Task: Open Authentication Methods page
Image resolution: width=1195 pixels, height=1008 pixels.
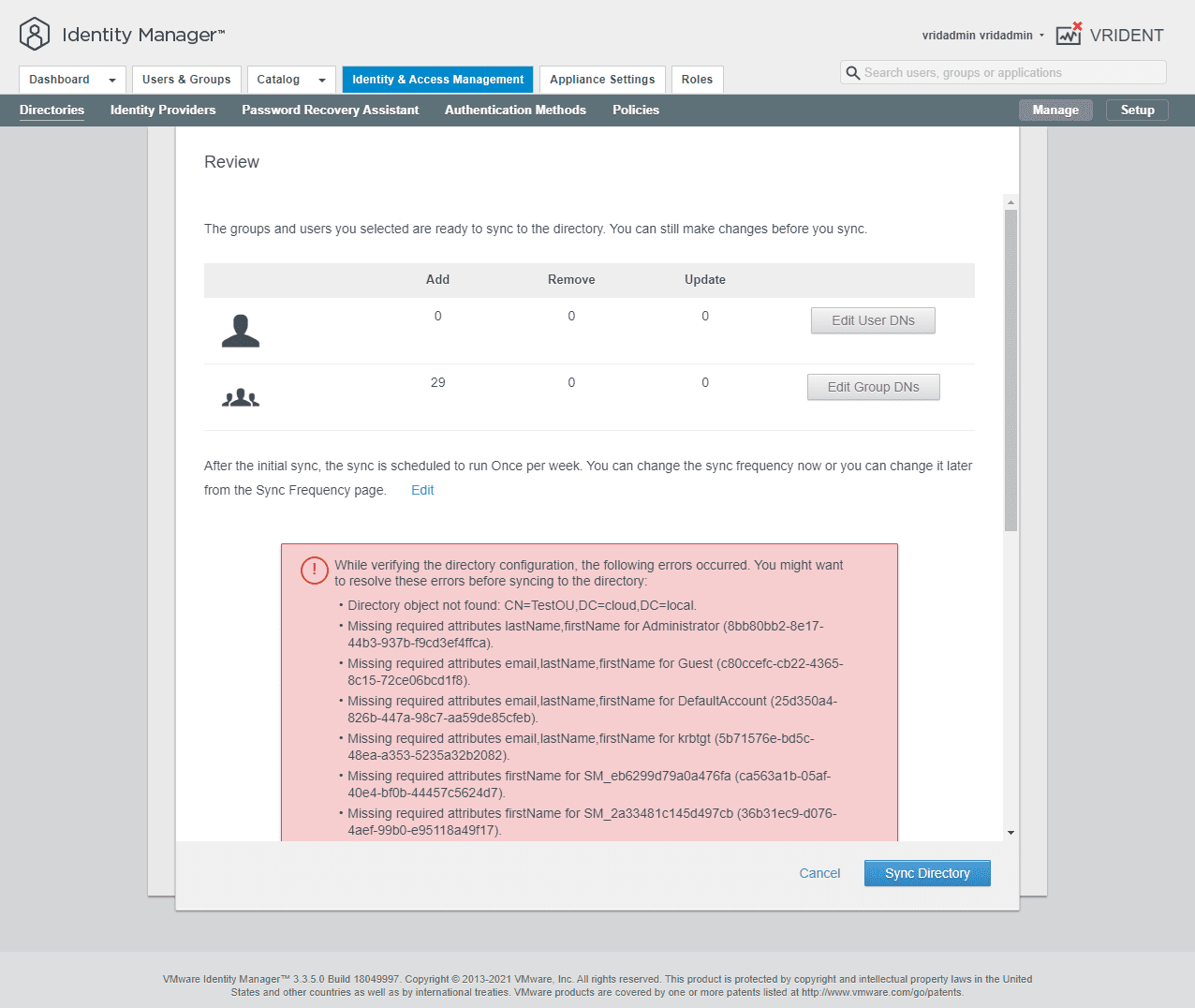Action: (515, 110)
